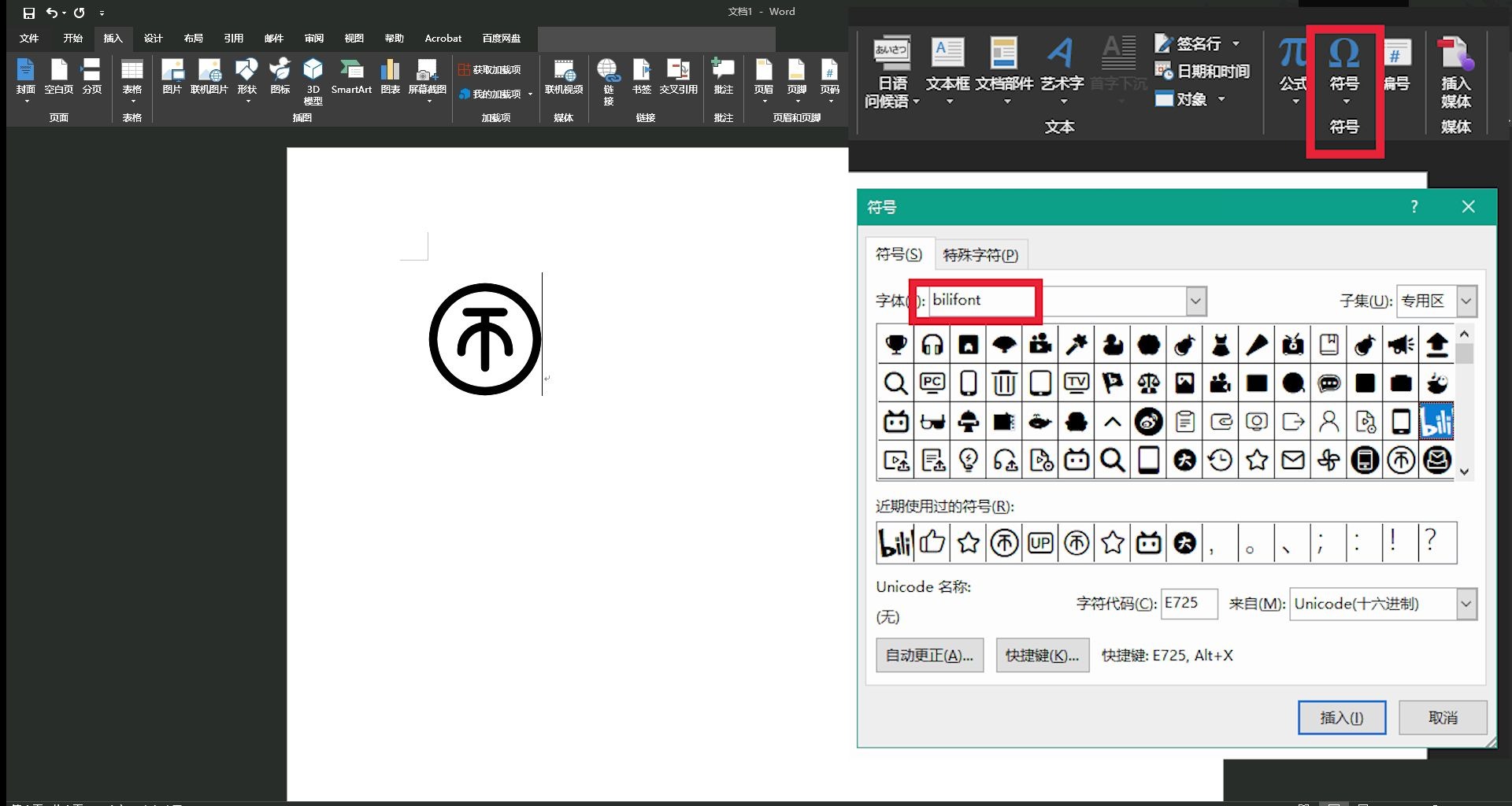1512x806 pixels.
Task: Select the trophy symbol in the grid
Action: [896, 344]
